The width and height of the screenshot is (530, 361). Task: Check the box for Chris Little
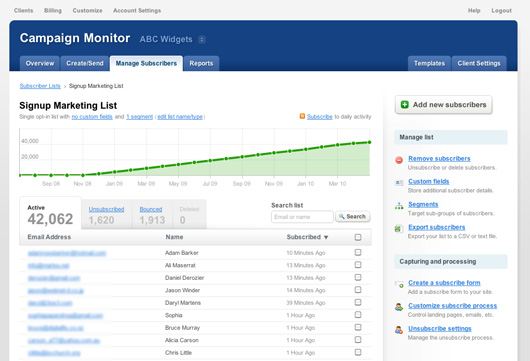tap(358, 352)
